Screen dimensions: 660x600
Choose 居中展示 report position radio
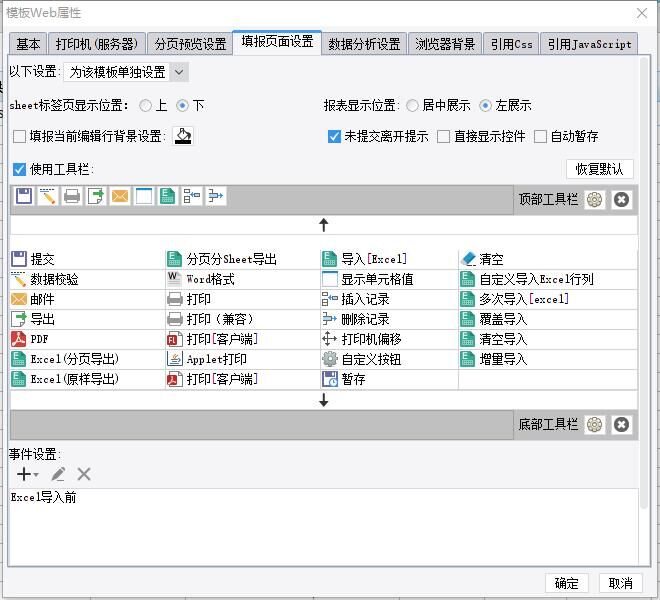[x=412, y=105]
